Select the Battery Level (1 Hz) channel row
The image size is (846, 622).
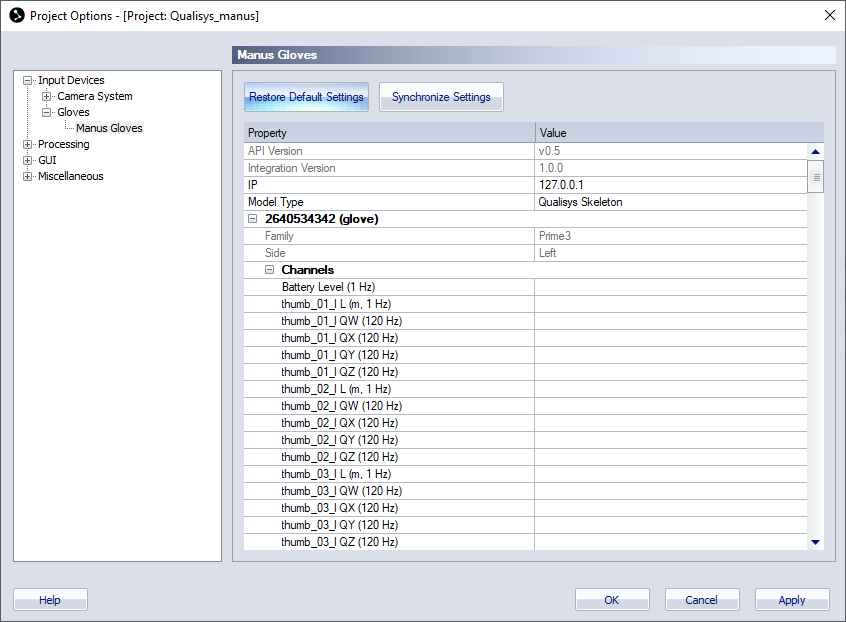coord(328,287)
